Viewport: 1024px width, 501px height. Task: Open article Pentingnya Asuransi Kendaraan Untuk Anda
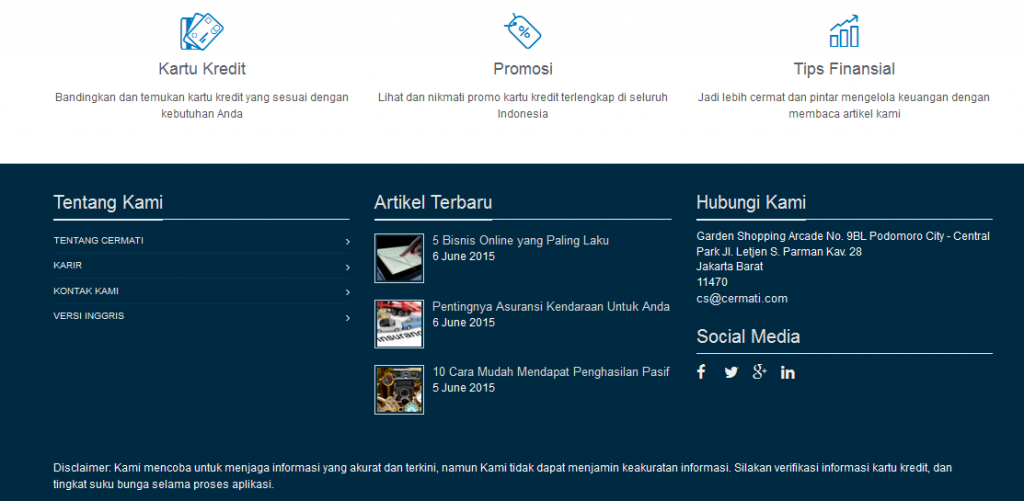(x=551, y=306)
